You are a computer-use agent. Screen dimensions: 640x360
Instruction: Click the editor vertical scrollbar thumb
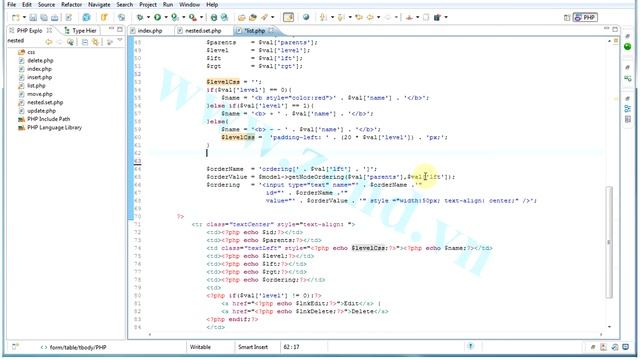pos(609,242)
